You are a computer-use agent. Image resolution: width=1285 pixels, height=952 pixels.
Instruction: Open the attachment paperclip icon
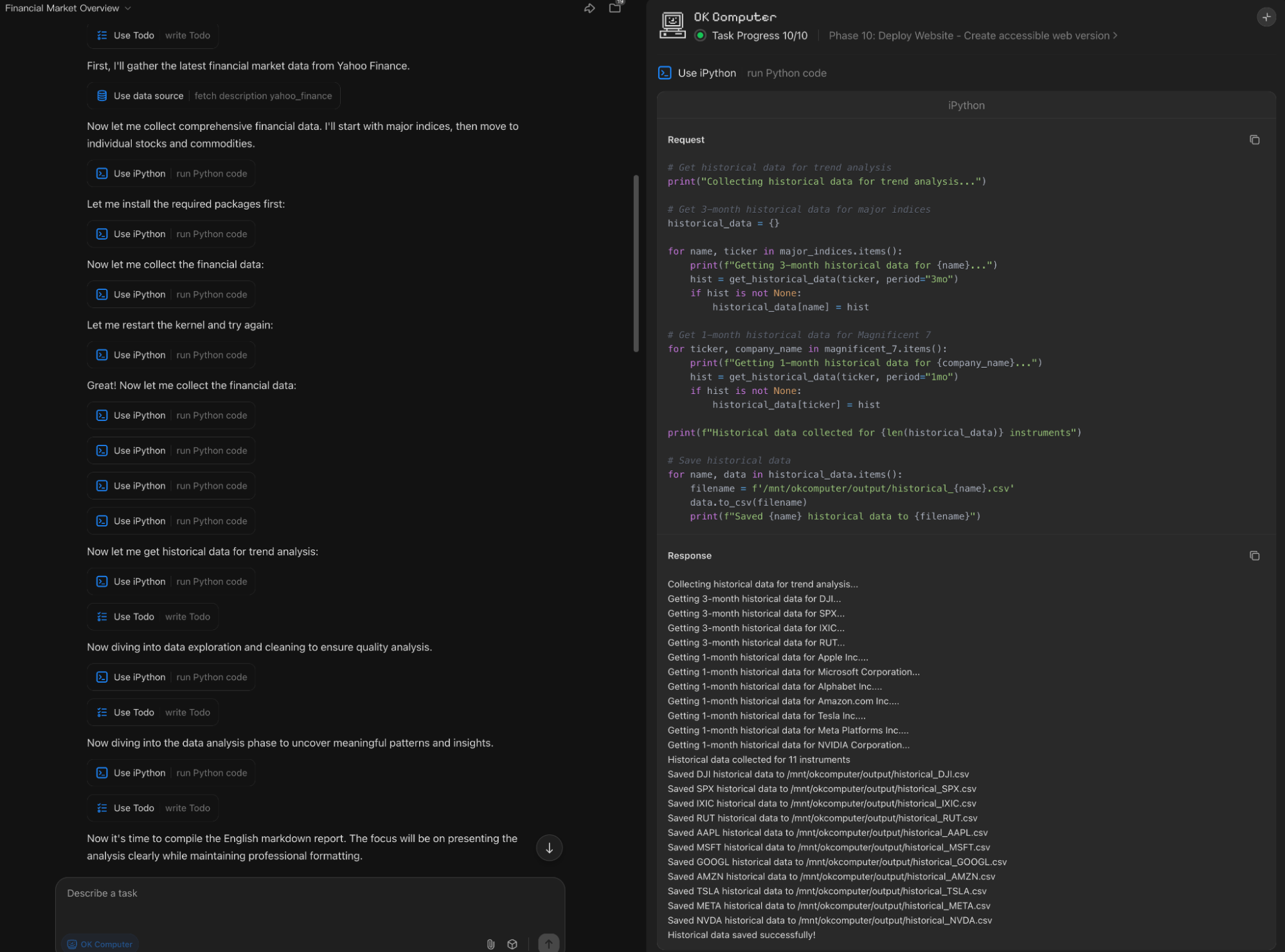490,944
